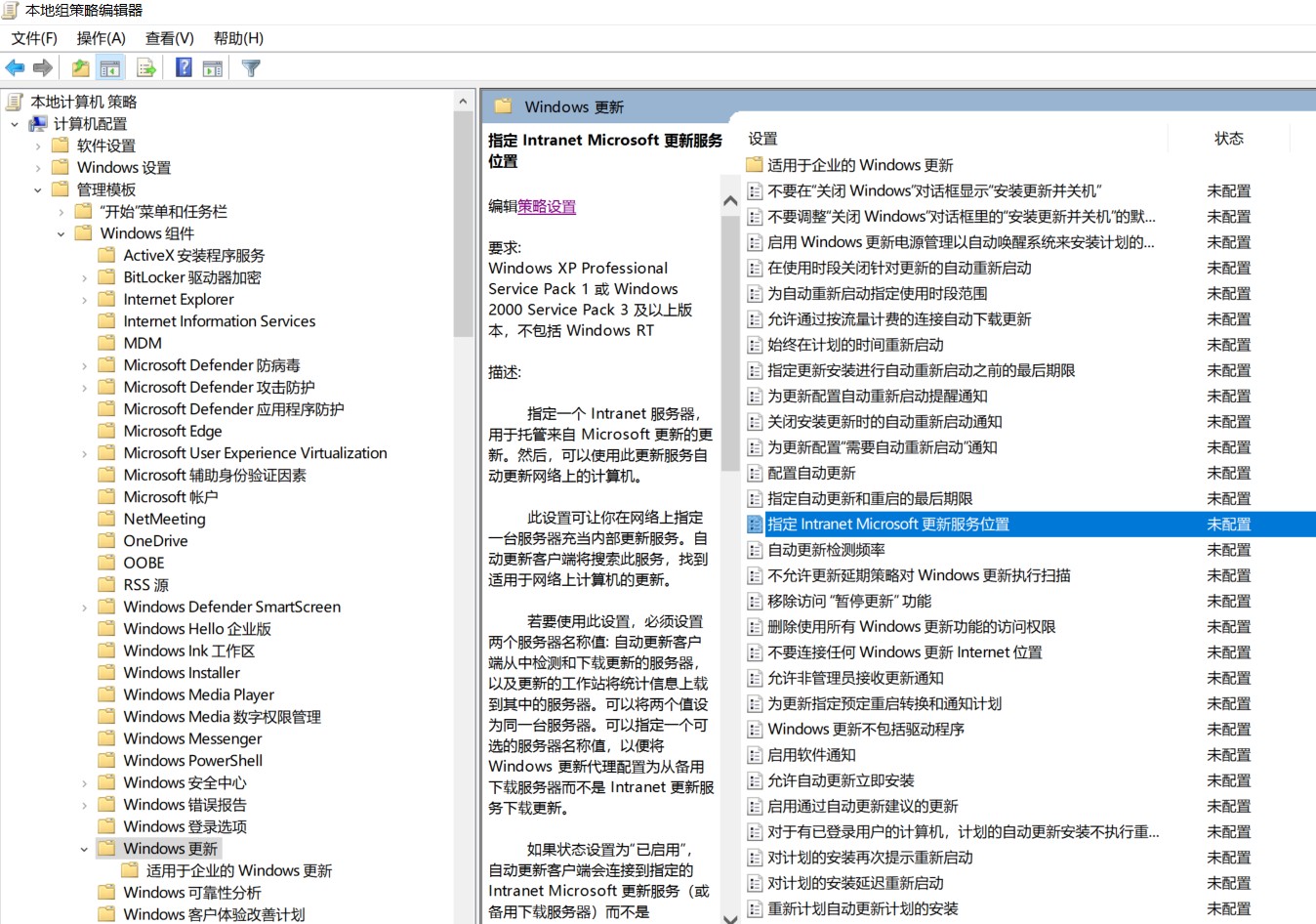The width and height of the screenshot is (1316, 924).
Task: Click the Forward arrow toolbar icon
Action: pyautogui.click(x=42, y=67)
